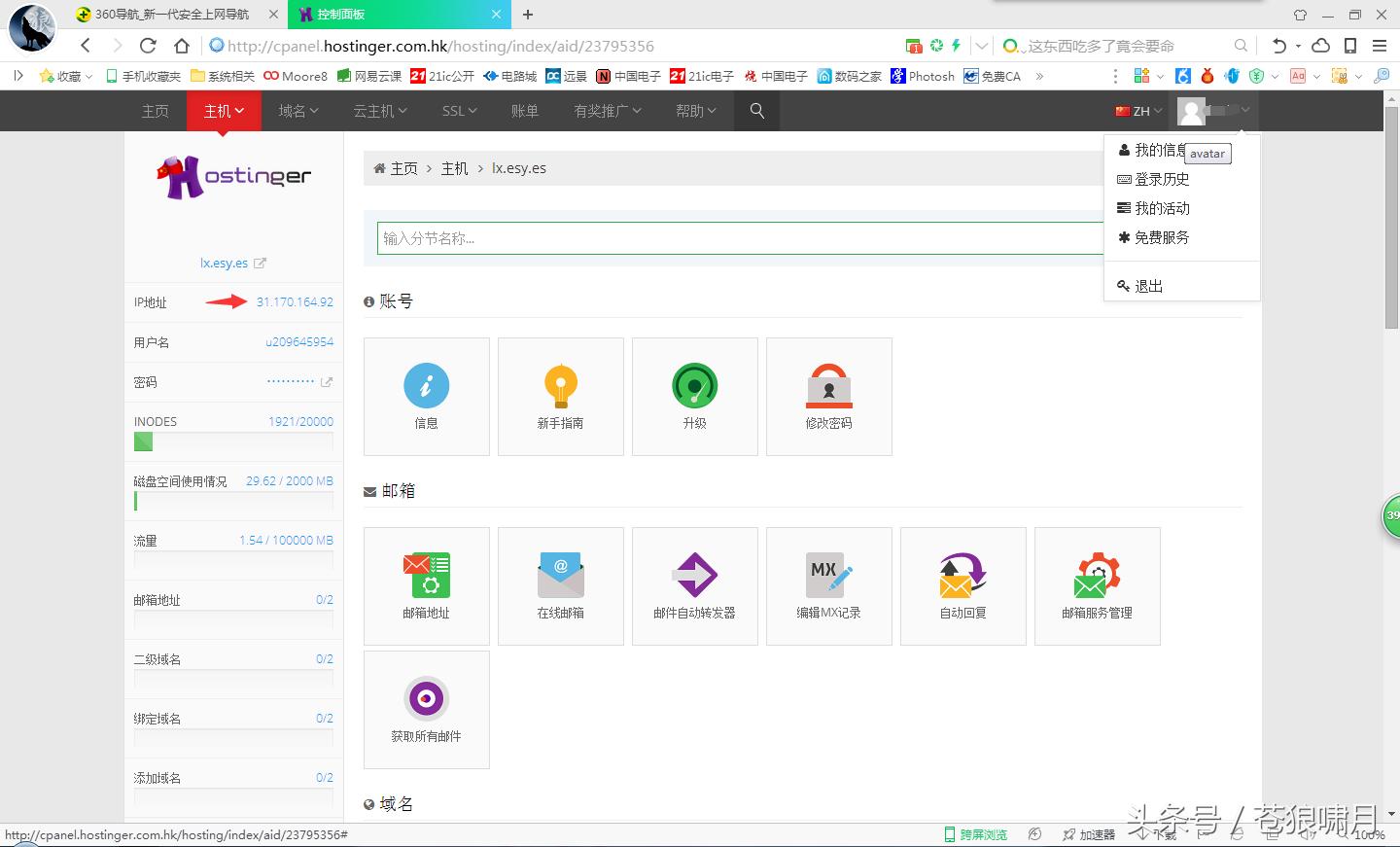Click the 账单 navigation link
Viewport: 1400px width, 847px height.
tap(524, 111)
